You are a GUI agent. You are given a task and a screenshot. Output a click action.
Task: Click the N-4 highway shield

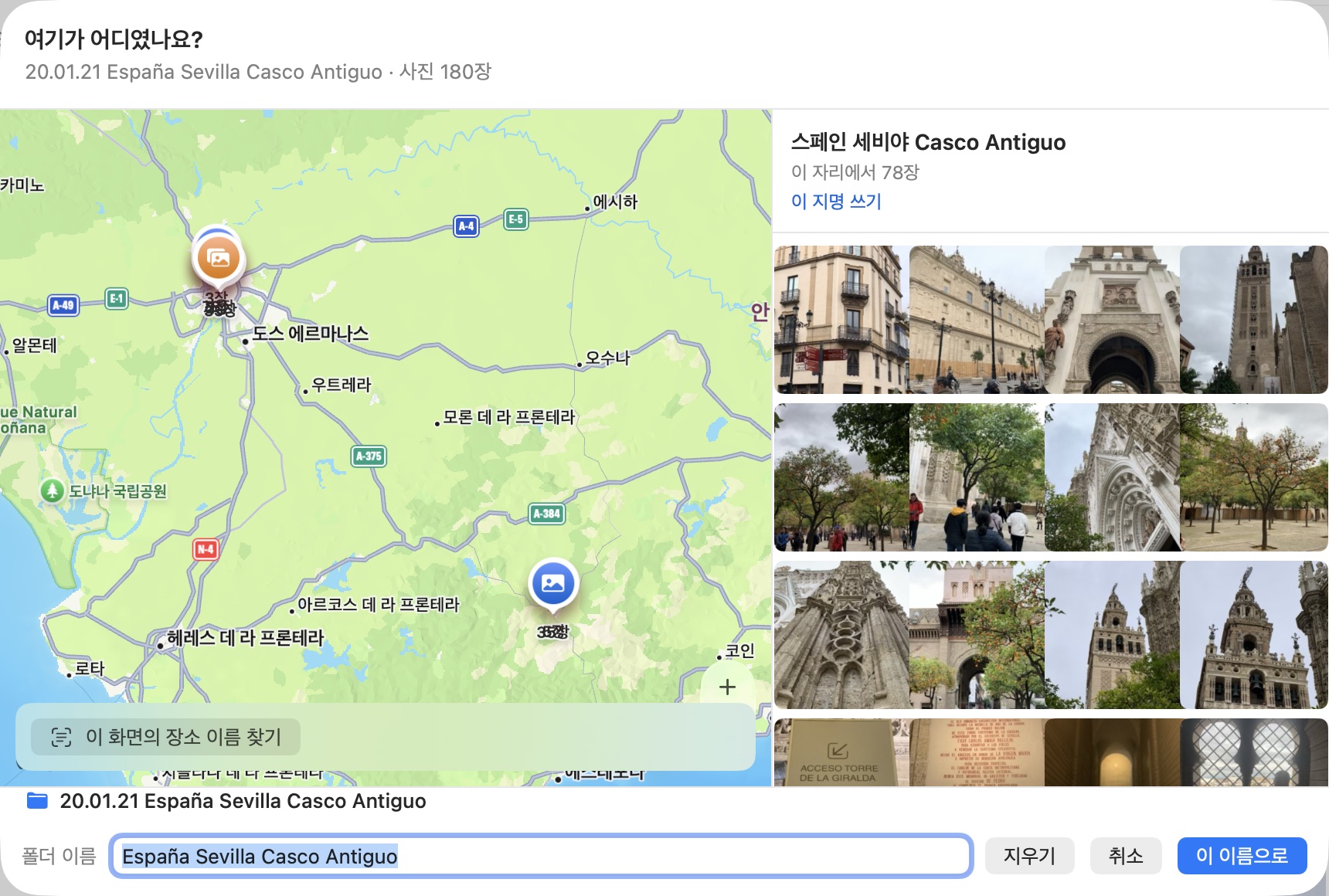(206, 549)
